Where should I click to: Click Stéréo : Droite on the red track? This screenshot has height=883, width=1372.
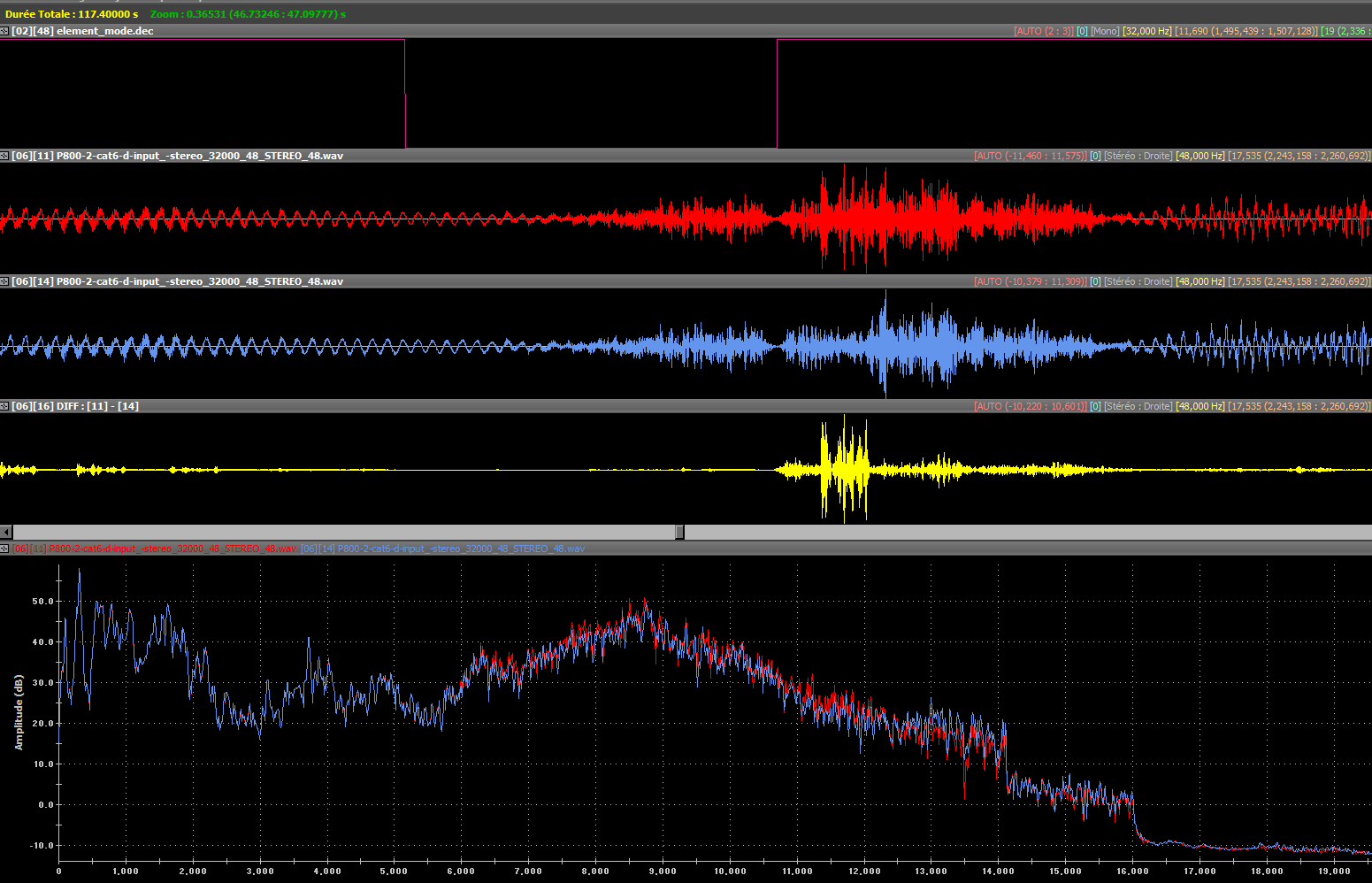pyautogui.click(x=1138, y=156)
